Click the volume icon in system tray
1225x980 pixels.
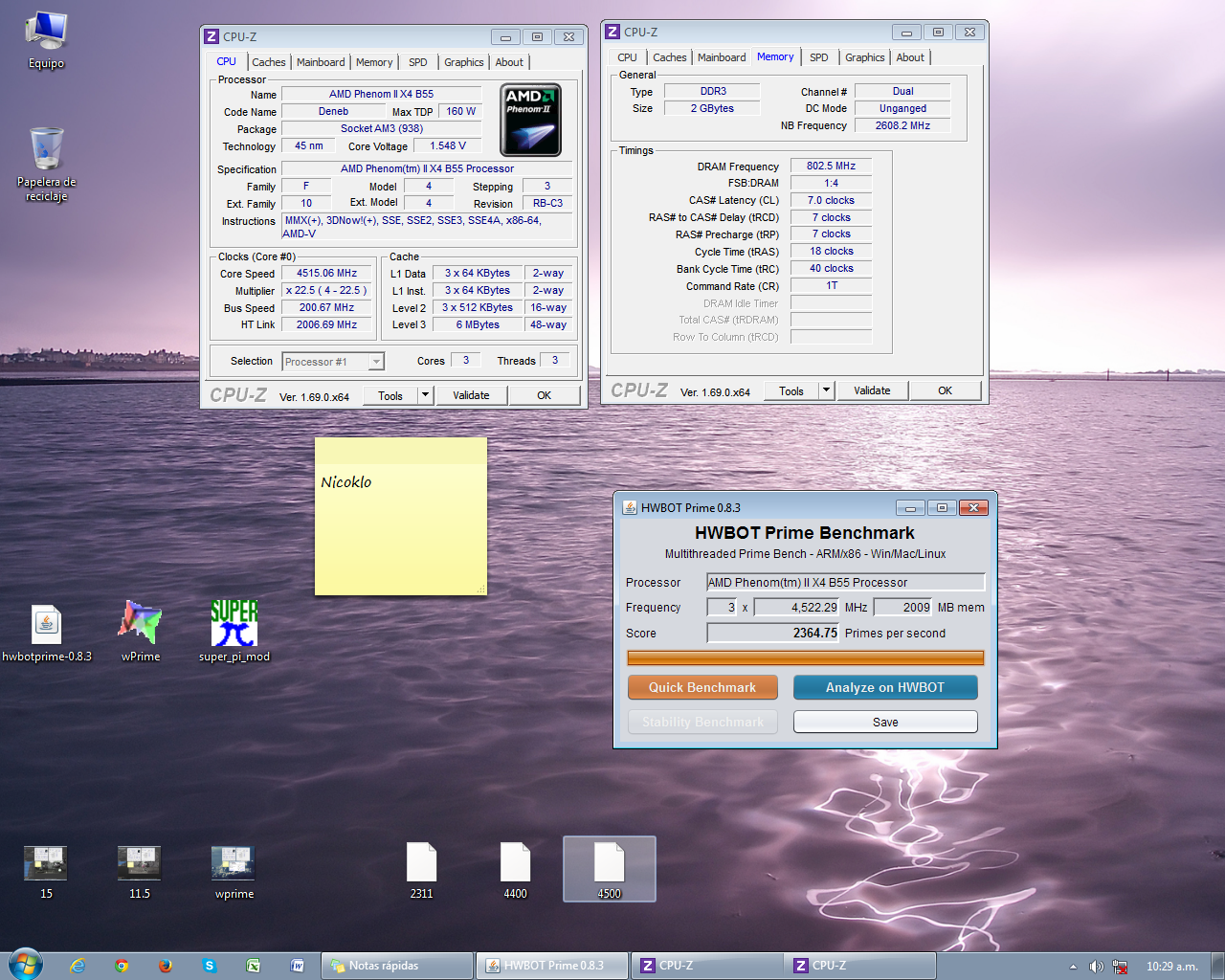click(x=1097, y=967)
